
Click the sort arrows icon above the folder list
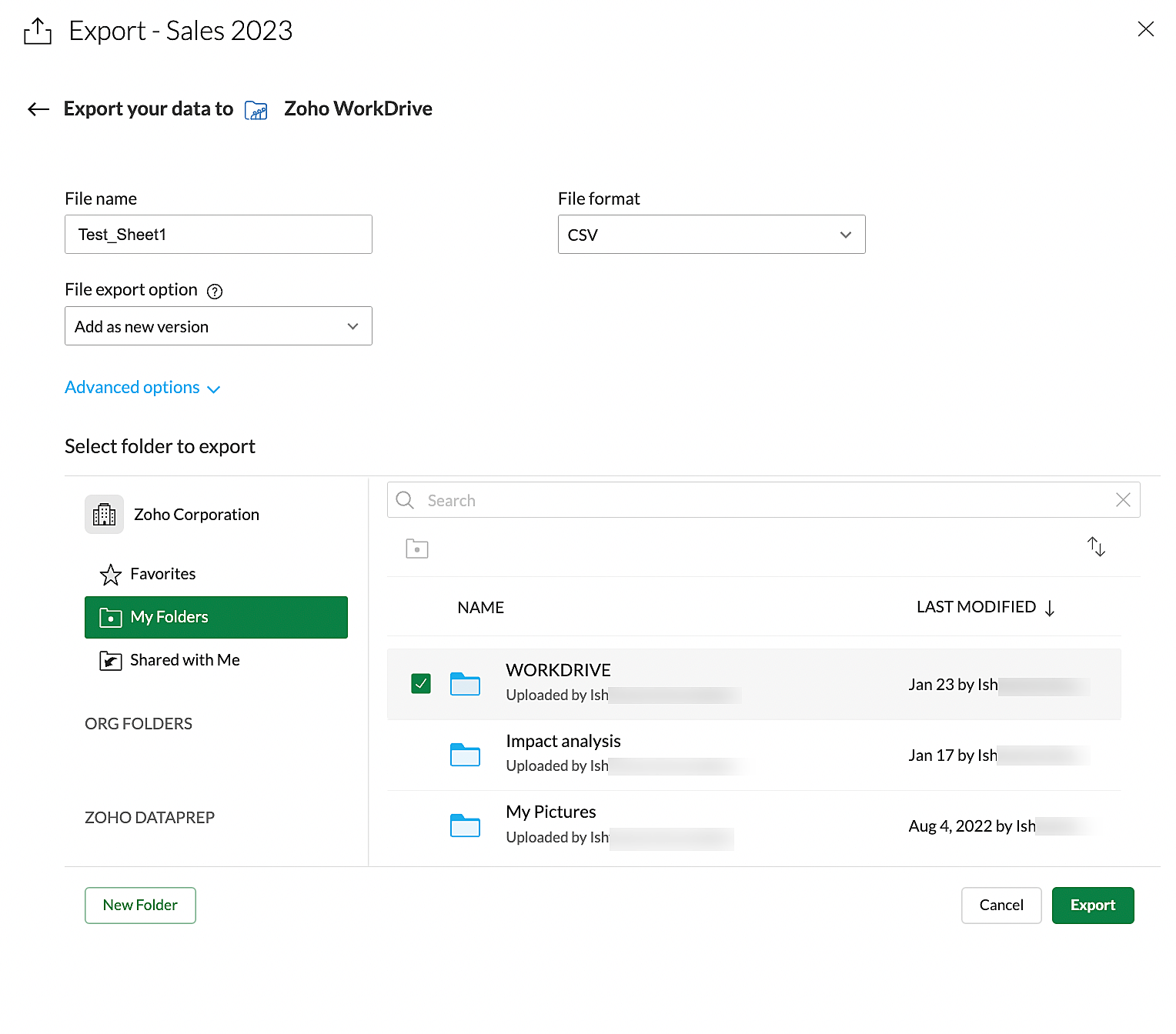[1096, 547]
